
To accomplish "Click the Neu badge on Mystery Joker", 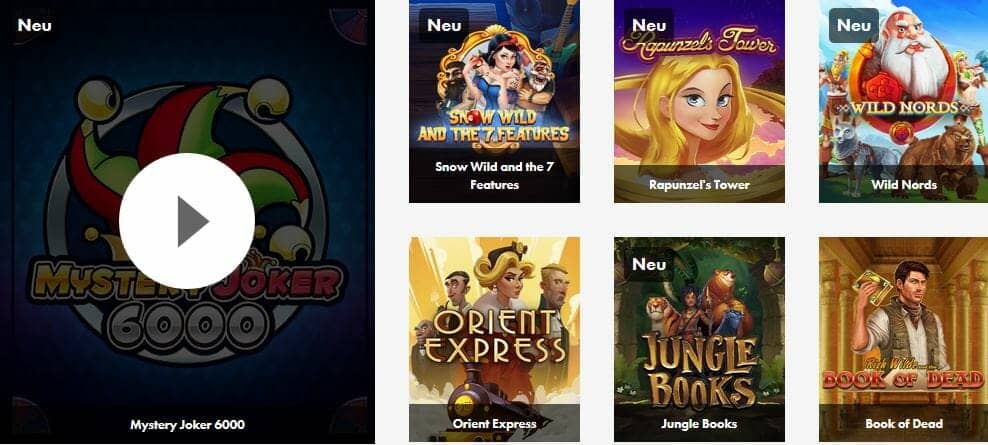I will [x=34, y=25].
